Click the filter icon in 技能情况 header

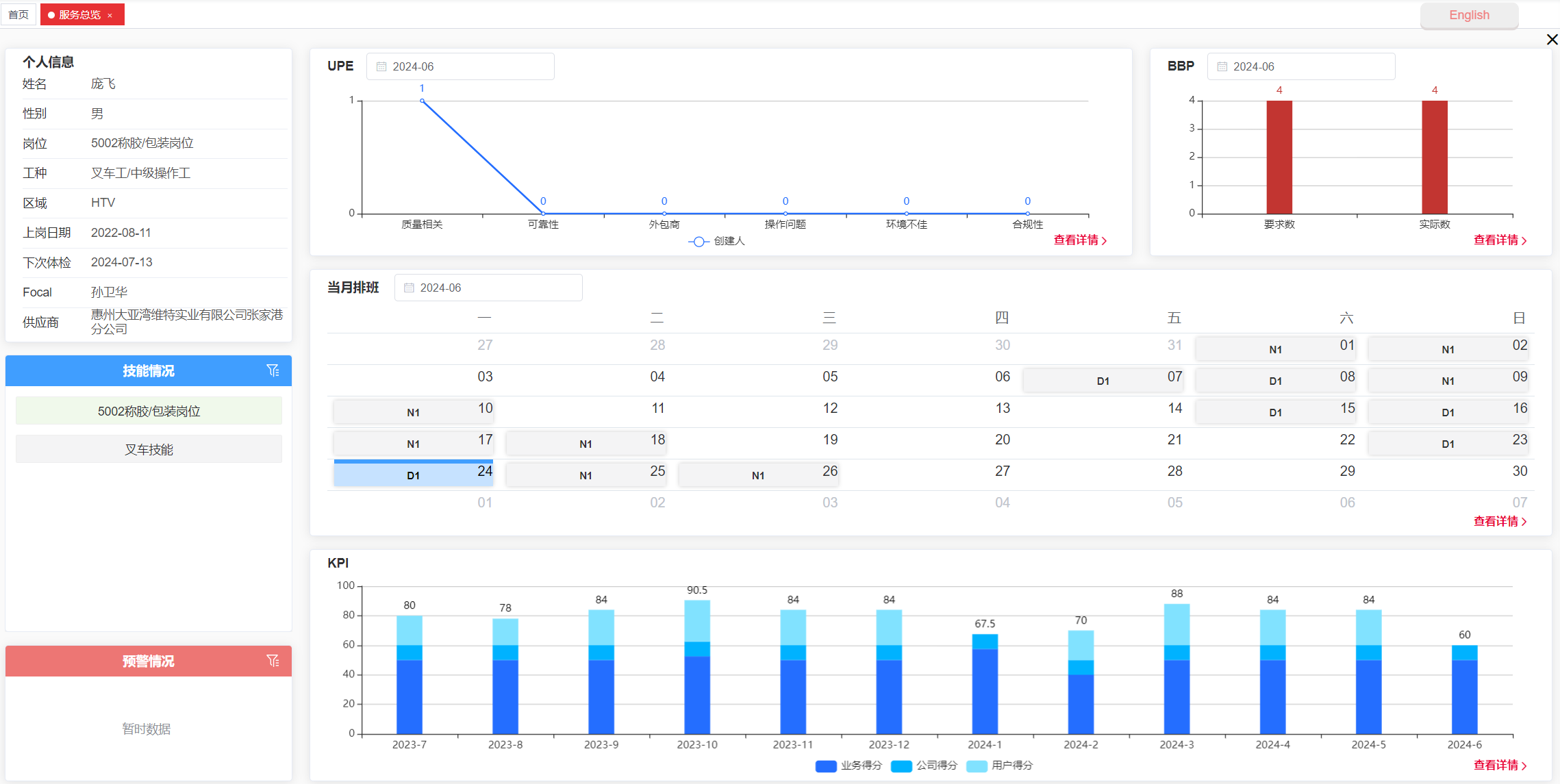[273, 370]
